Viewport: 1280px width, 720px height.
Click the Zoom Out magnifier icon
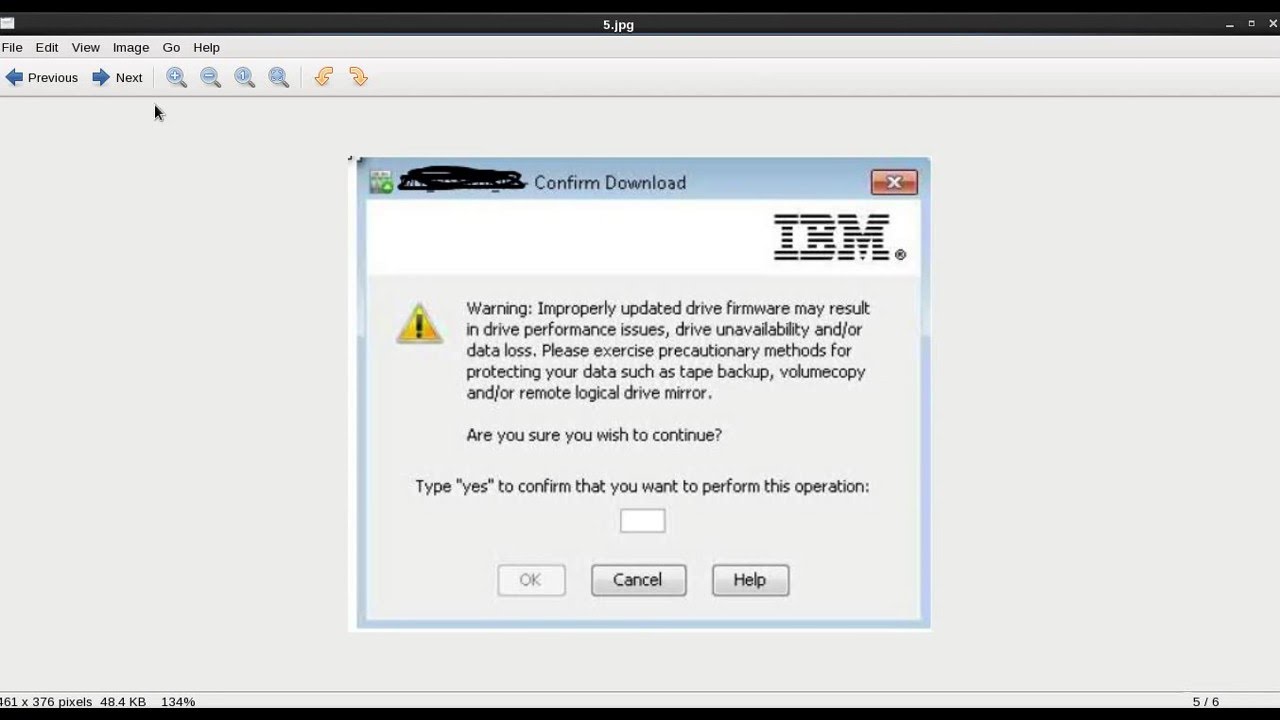(210, 77)
